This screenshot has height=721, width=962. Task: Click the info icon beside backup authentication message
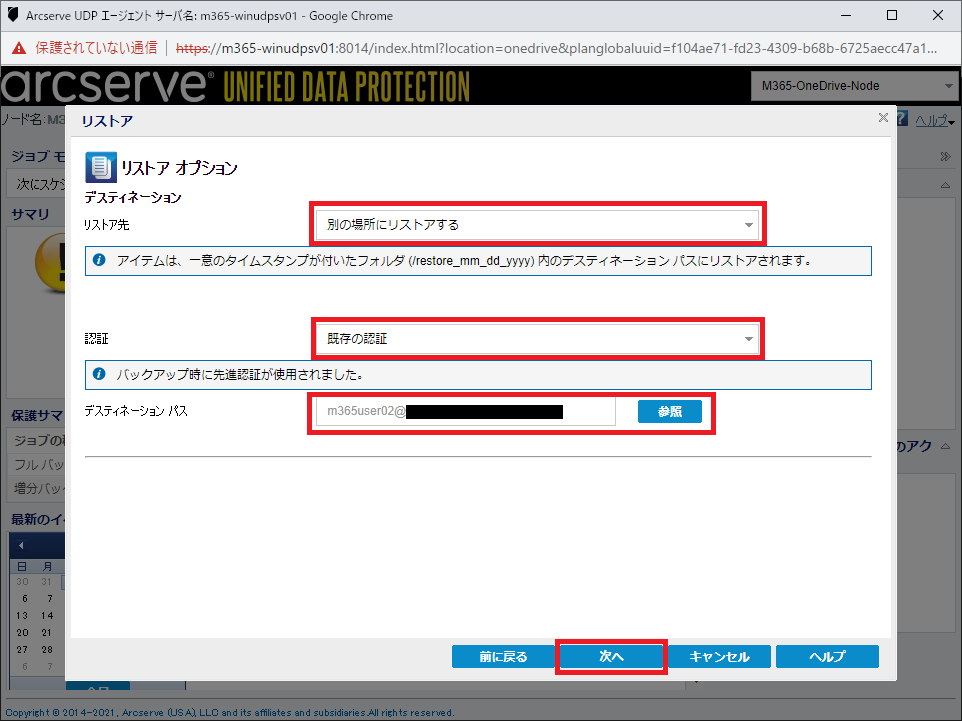99,374
